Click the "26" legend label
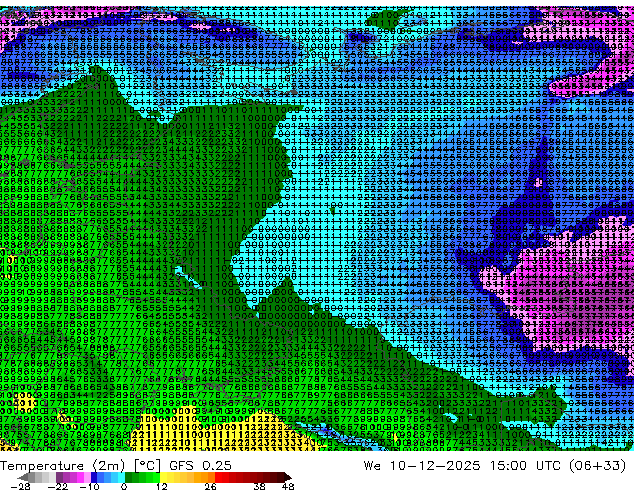Image resolution: width=634 pixels, height=490 pixels. tap(210, 486)
